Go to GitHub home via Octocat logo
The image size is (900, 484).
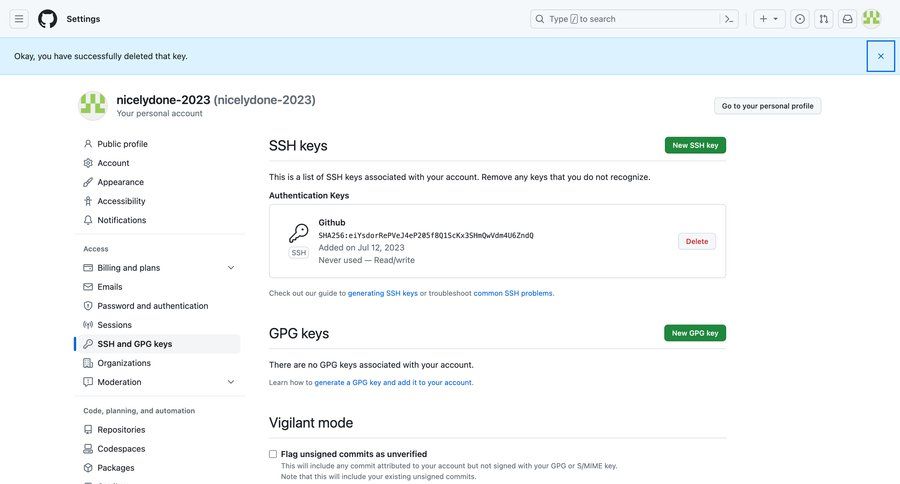point(48,19)
